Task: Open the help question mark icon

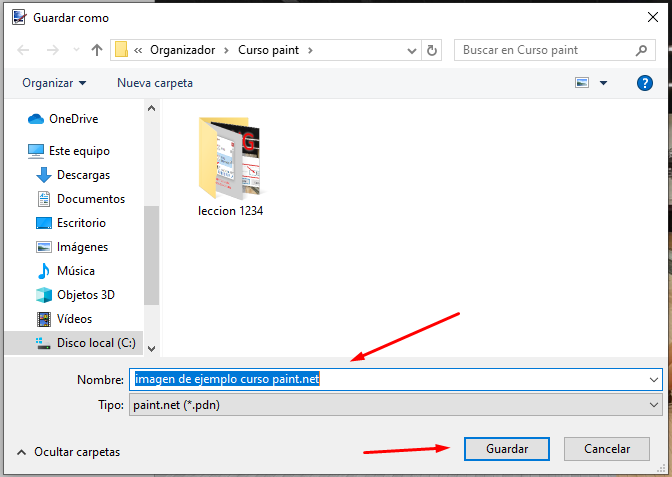Action: (x=645, y=83)
